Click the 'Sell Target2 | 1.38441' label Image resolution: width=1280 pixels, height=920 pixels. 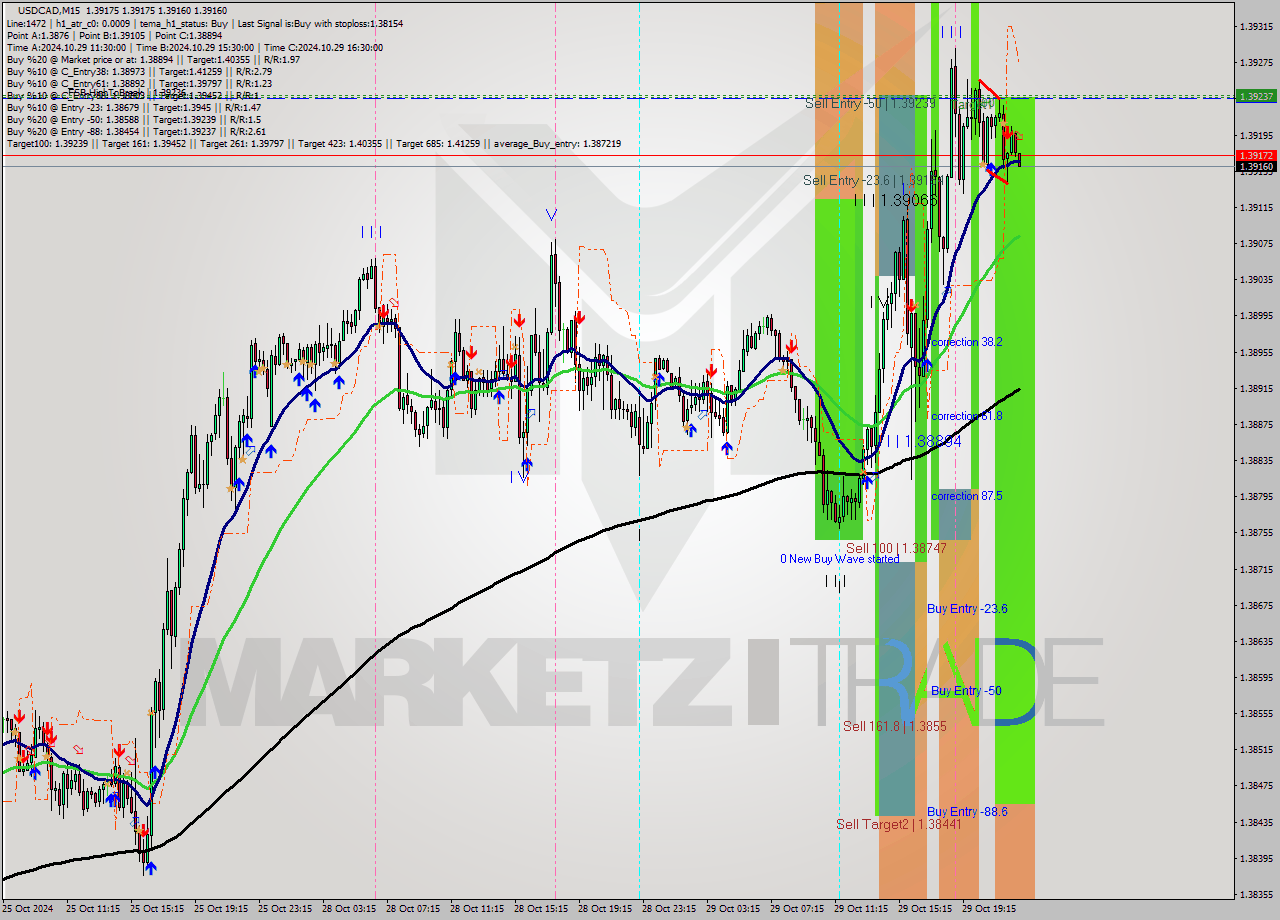[899, 824]
